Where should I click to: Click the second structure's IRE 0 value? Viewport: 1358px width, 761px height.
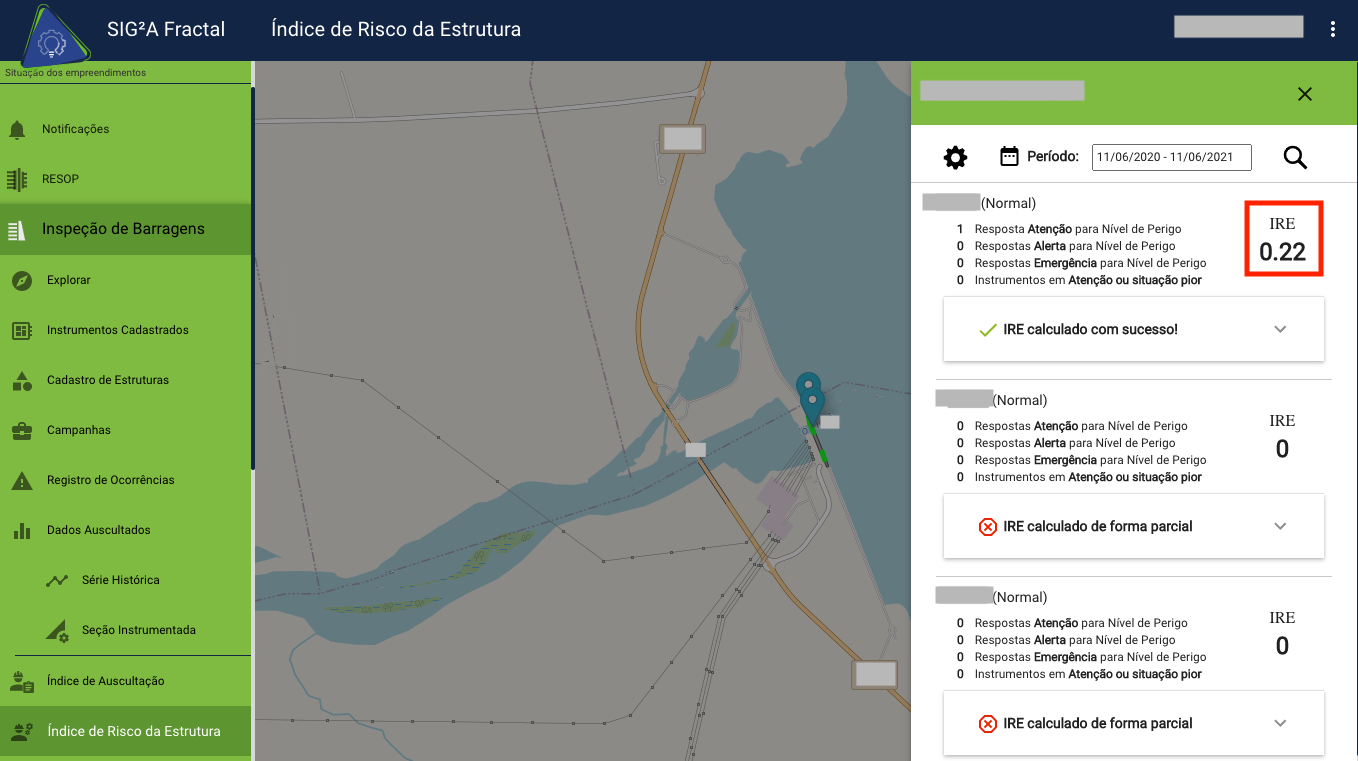[1282, 449]
